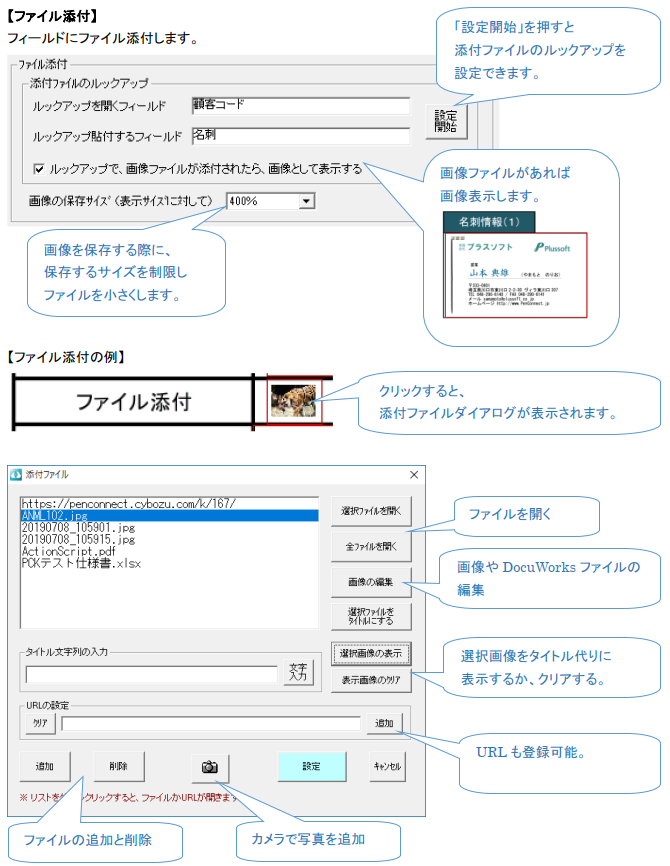Image resolution: width=670 pixels, height=866 pixels.
Task: Click the 削除 delete file button
Action: point(120,767)
